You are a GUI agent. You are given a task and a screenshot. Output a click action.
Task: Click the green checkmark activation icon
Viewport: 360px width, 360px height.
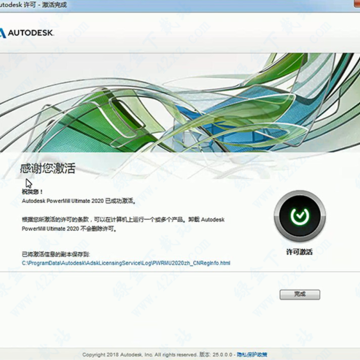(300, 216)
